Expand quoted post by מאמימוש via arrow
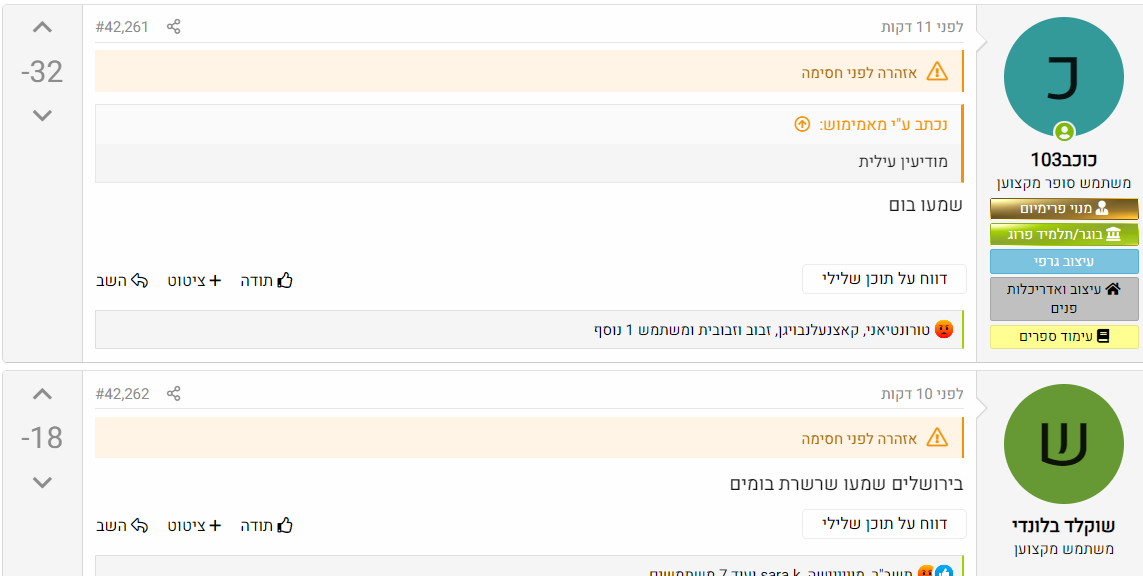This screenshot has width=1143, height=576. (802, 125)
